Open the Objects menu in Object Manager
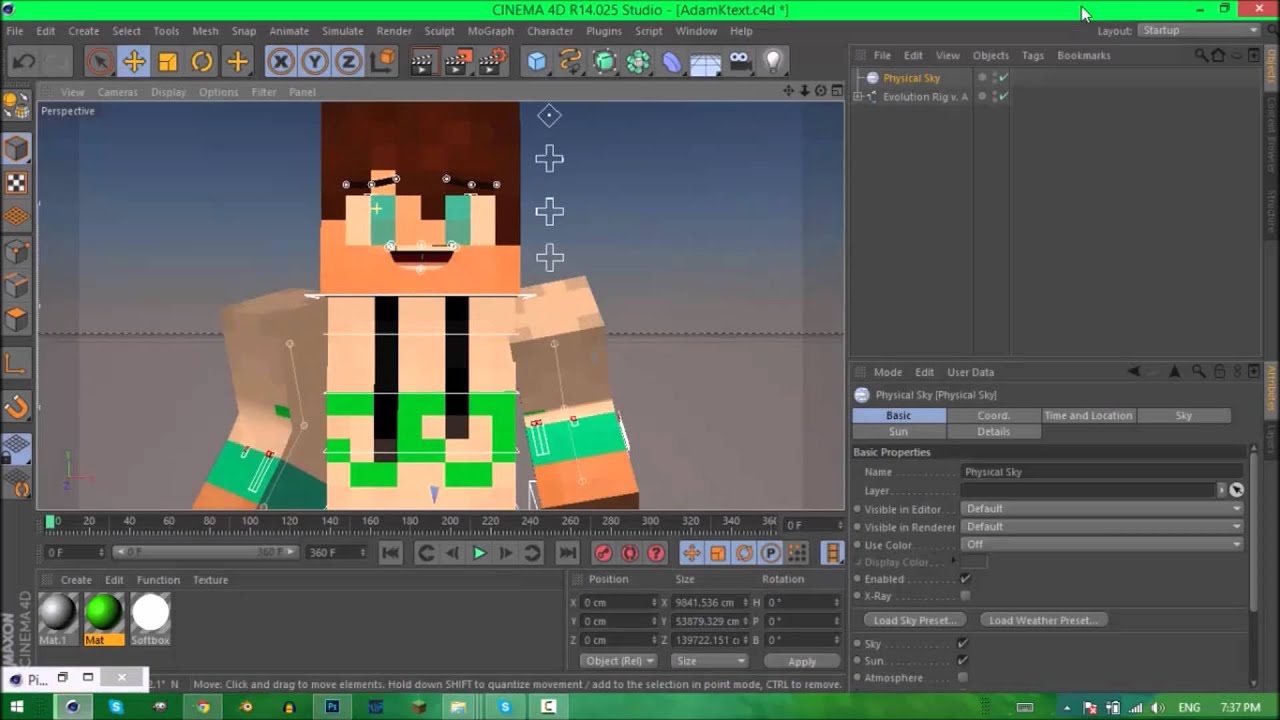The image size is (1280, 720). tap(991, 56)
